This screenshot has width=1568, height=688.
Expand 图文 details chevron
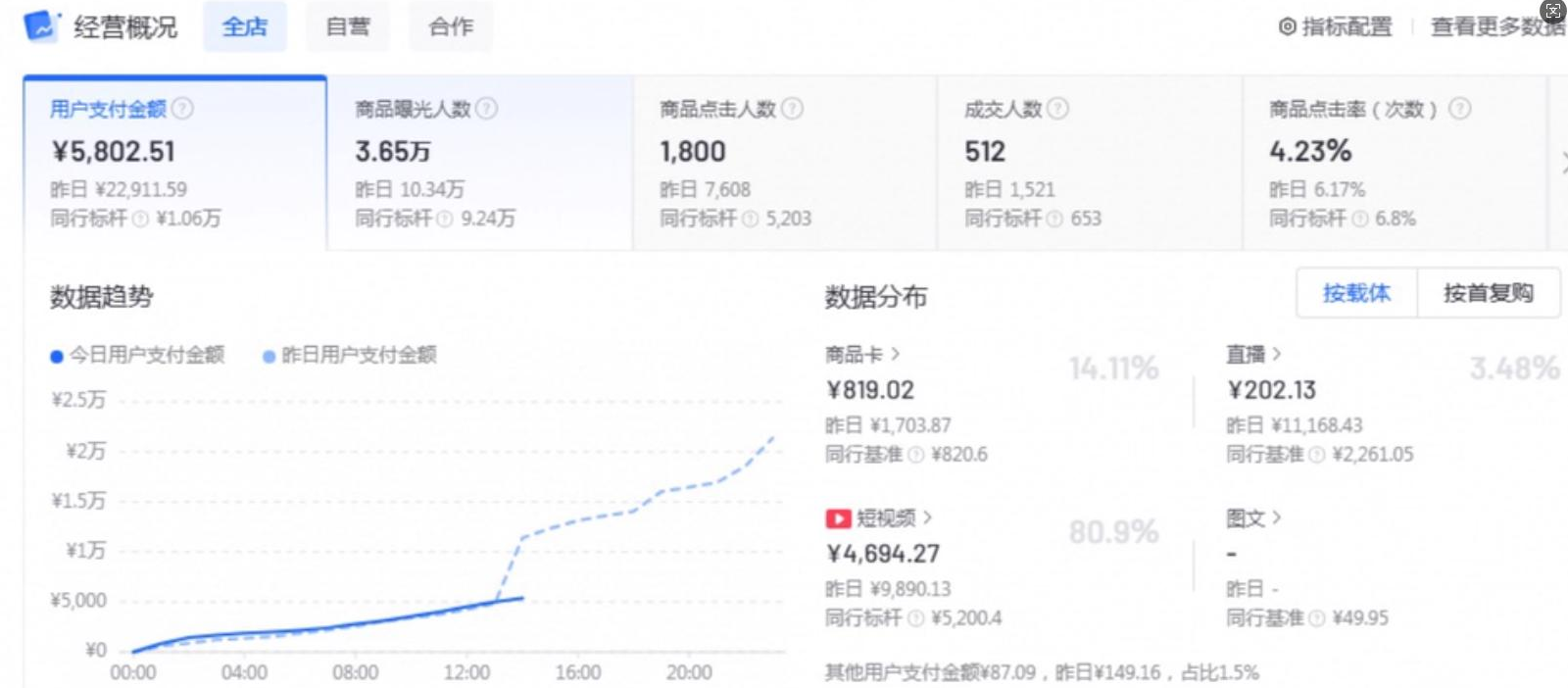(x=1277, y=517)
